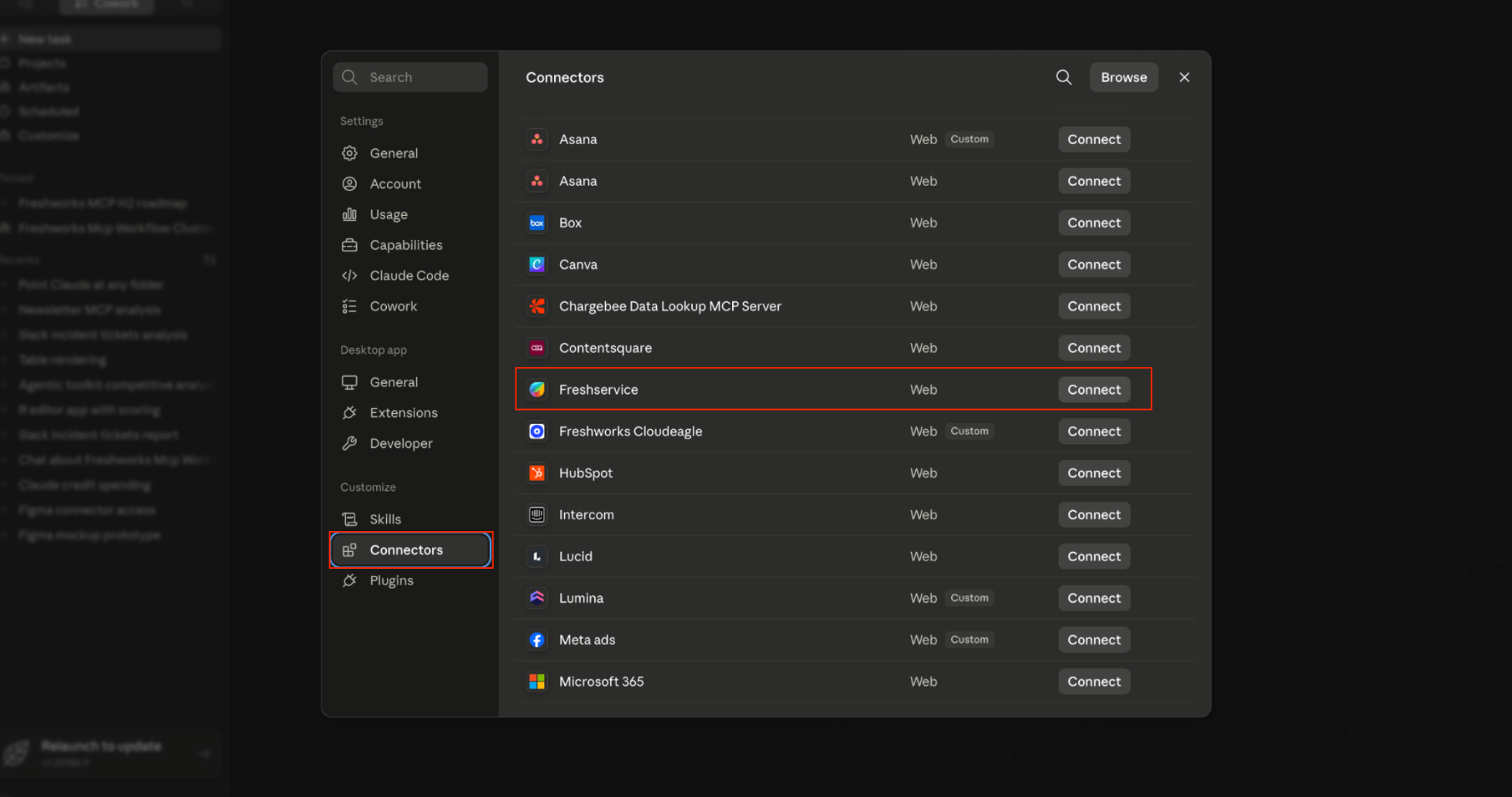Image resolution: width=1512 pixels, height=797 pixels.
Task: Click the "Intercom" connector name
Action: point(586,514)
